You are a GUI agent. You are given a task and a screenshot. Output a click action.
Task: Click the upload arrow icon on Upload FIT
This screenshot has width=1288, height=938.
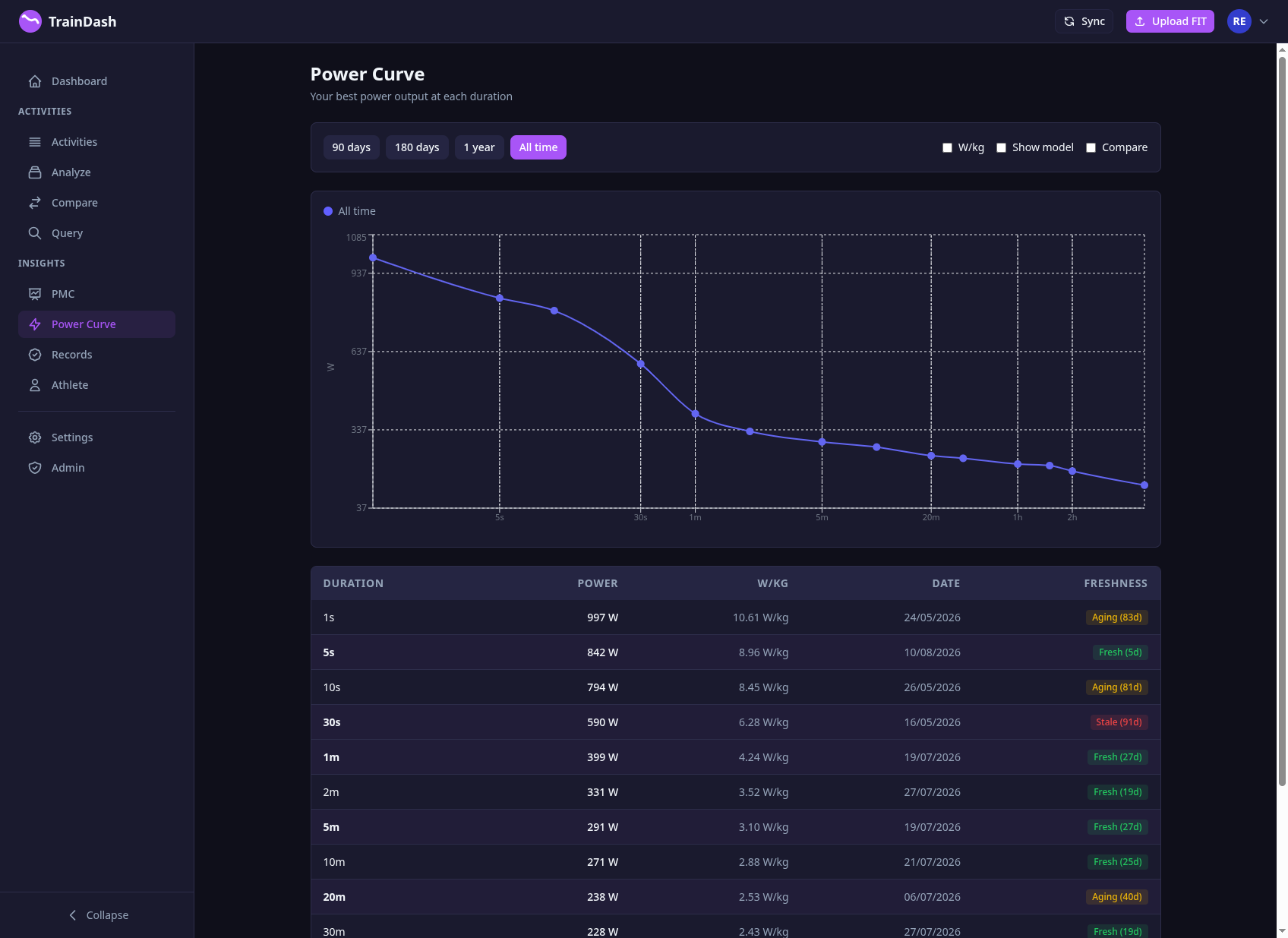(1140, 21)
